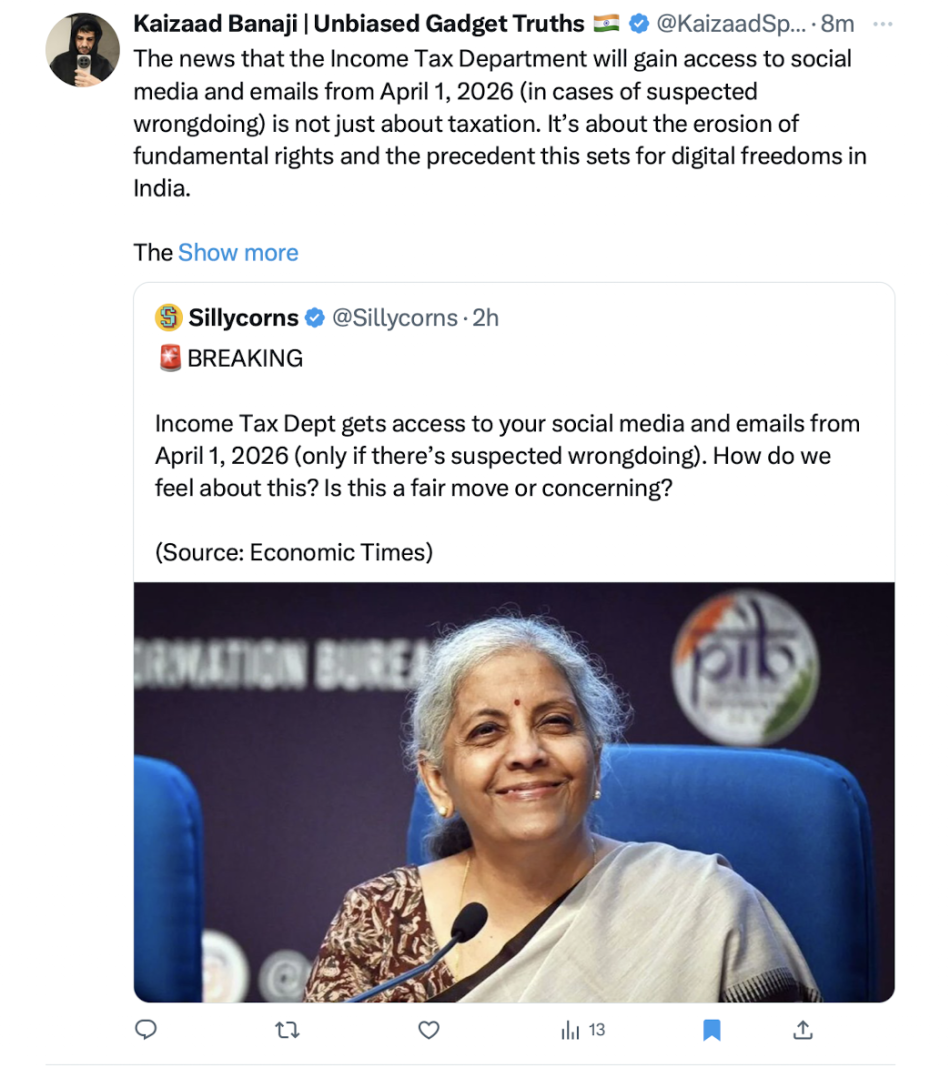Click the 8m timestamp of the tweet
Viewport: 950px width, 1068px height.
(x=837, y=24)
